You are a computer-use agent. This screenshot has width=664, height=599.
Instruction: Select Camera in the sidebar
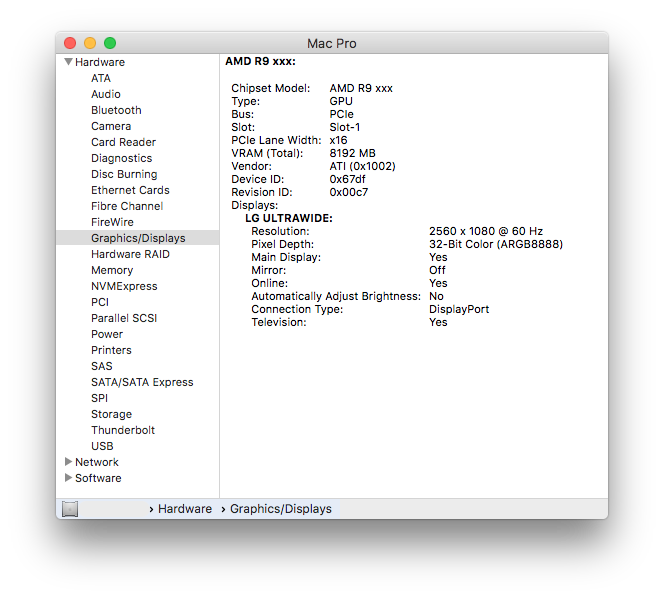click(111, 126)
